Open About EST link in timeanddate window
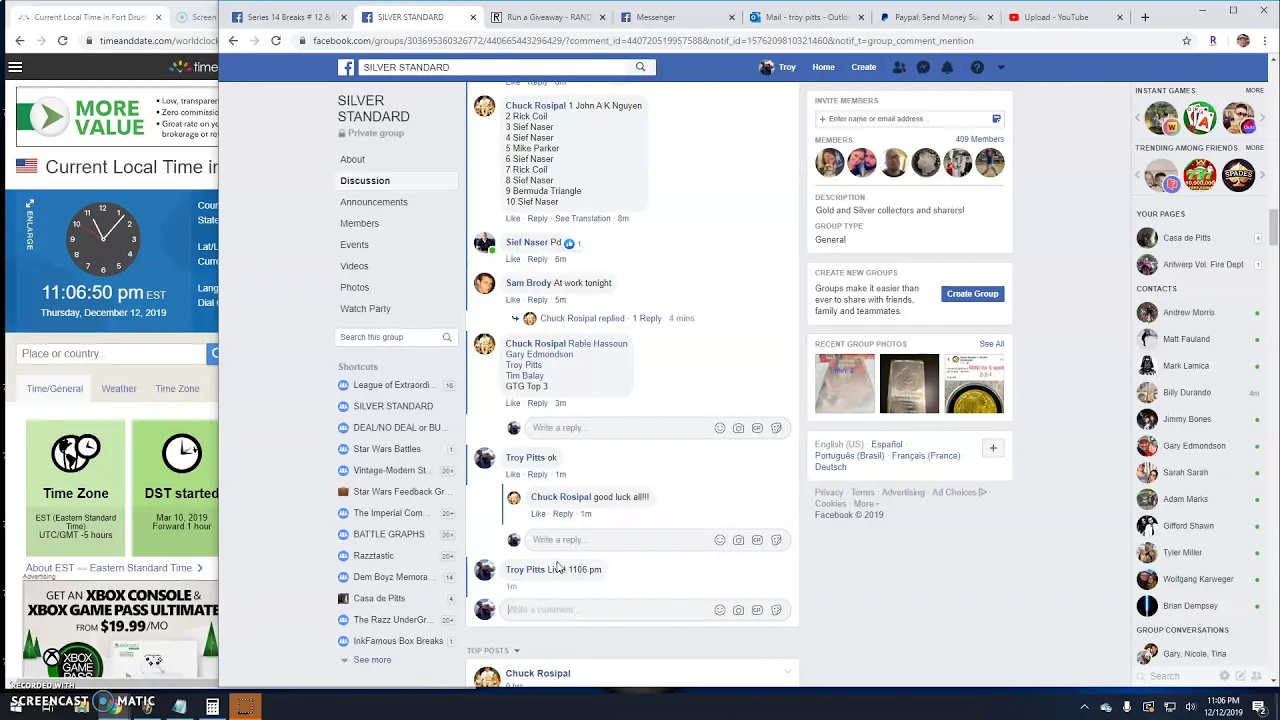The image size is (1280, 720). click(114, 568)
